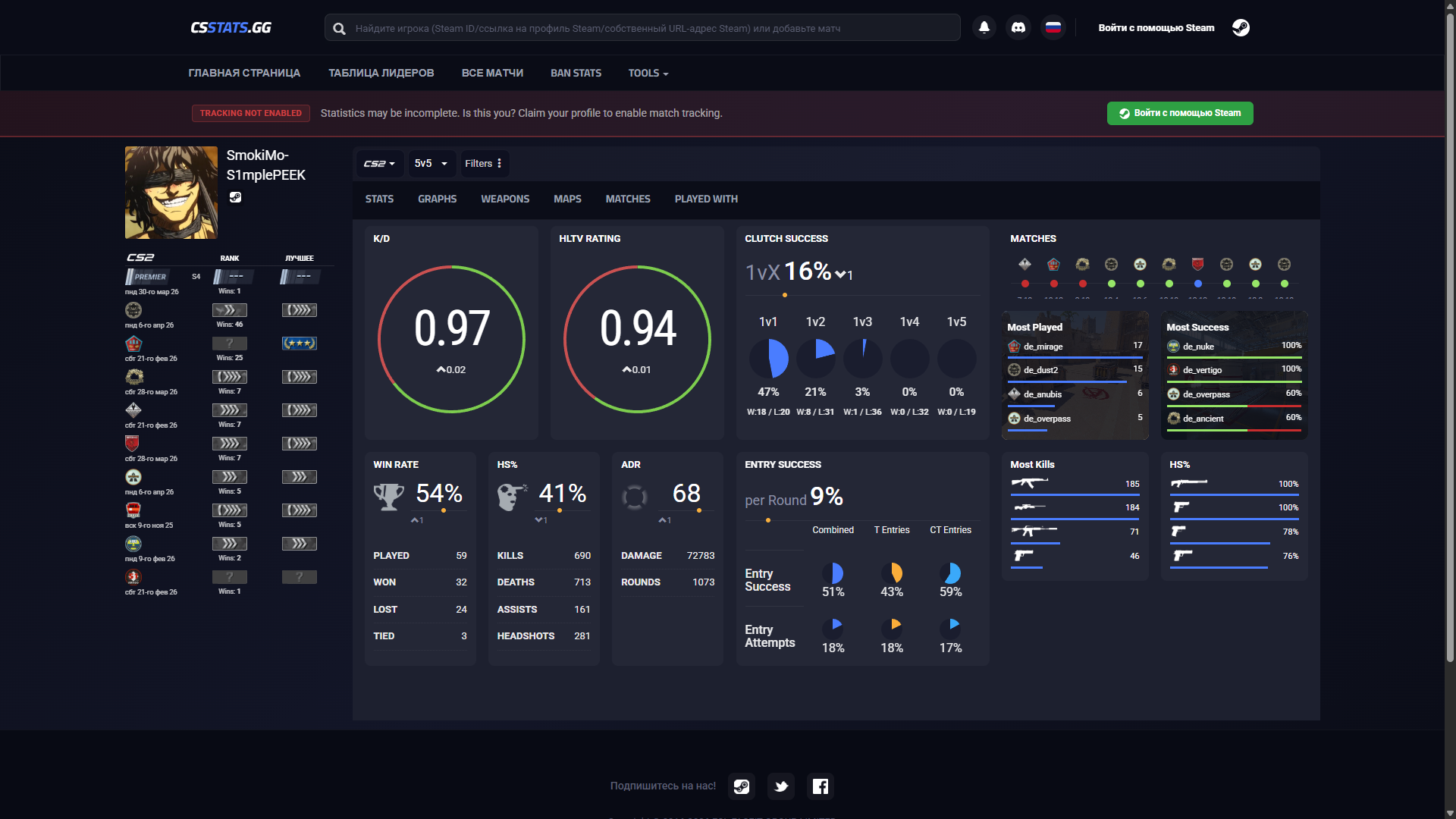
Task: Open Steam profile icon under the username
Action: pyautogui.click(x=235, y=197)
